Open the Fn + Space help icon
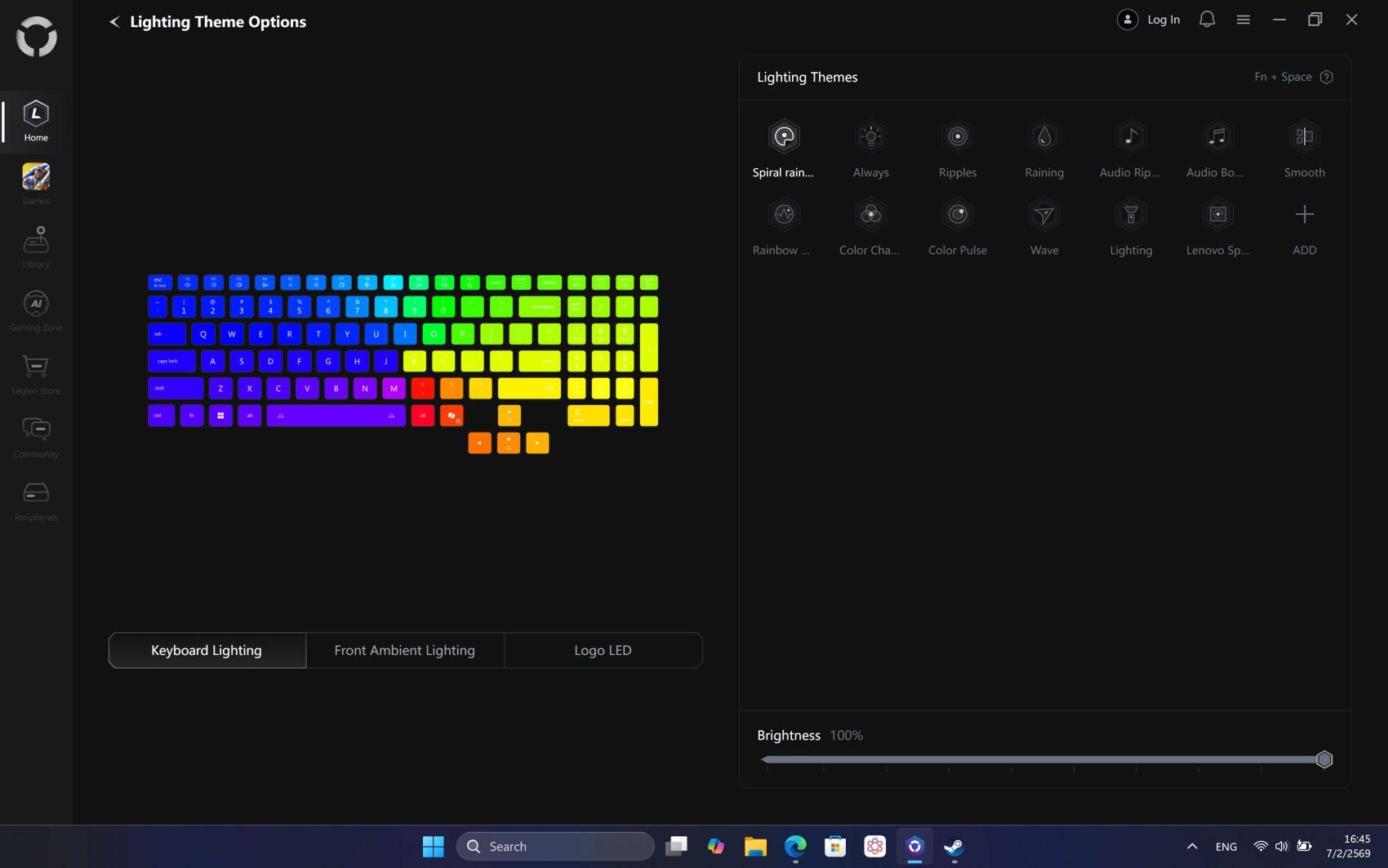The image size is (1388, 868). click(1327, 77)
